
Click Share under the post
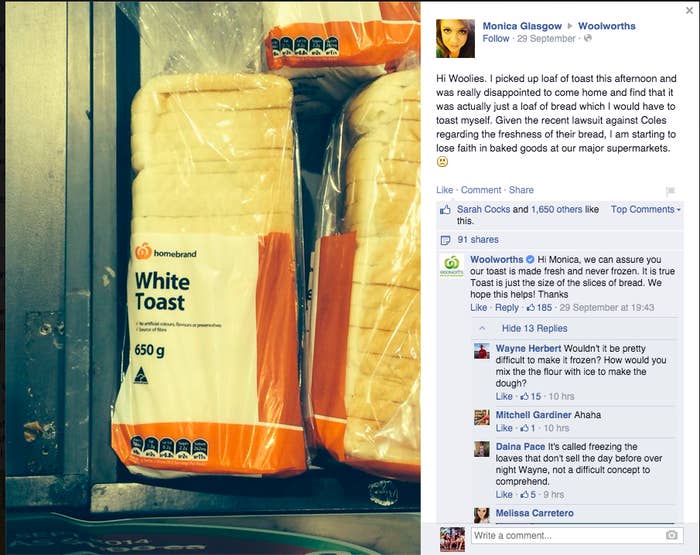(521, 190)
